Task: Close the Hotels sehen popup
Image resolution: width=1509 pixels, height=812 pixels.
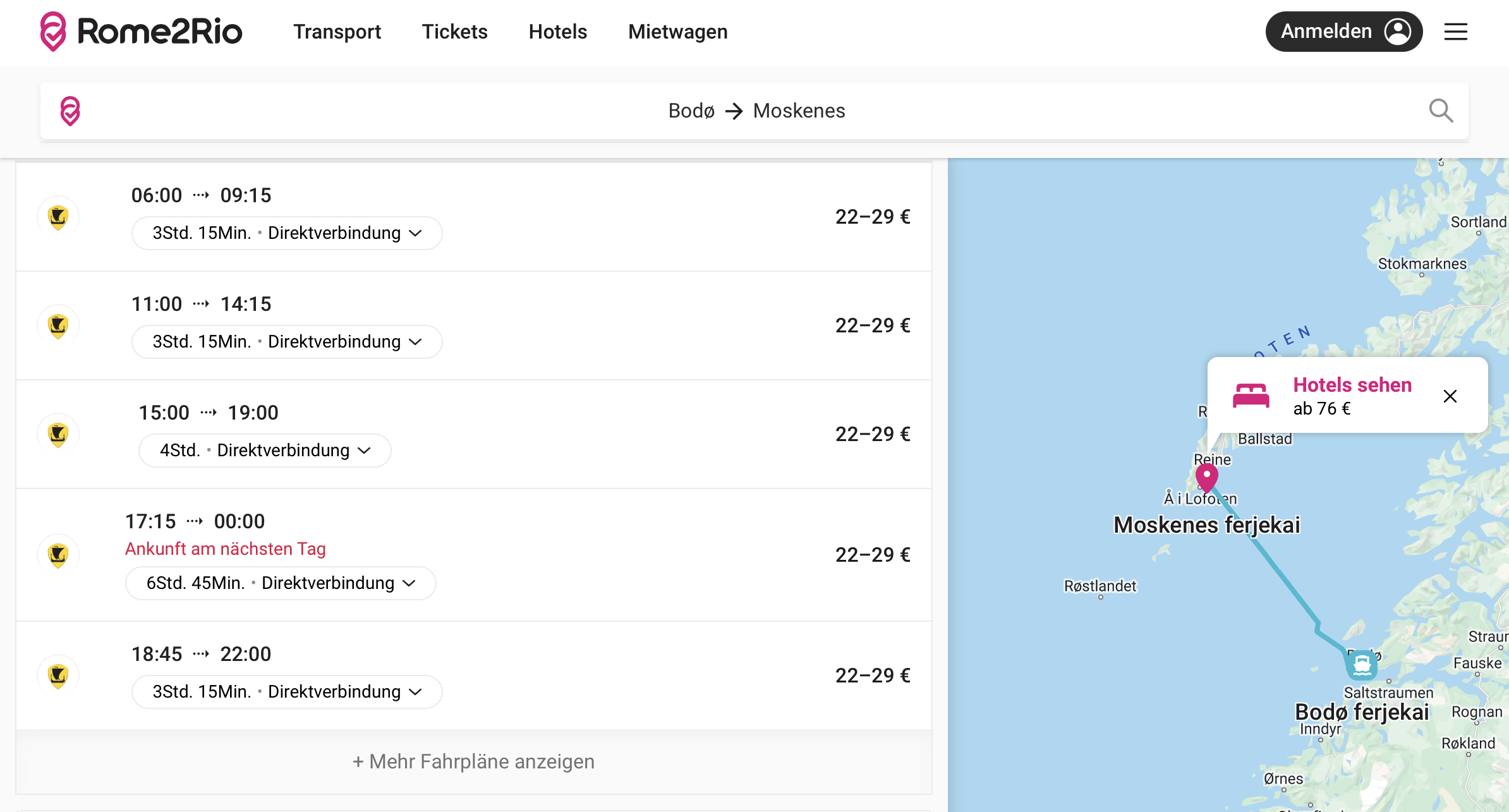Action: (1450, 396)
